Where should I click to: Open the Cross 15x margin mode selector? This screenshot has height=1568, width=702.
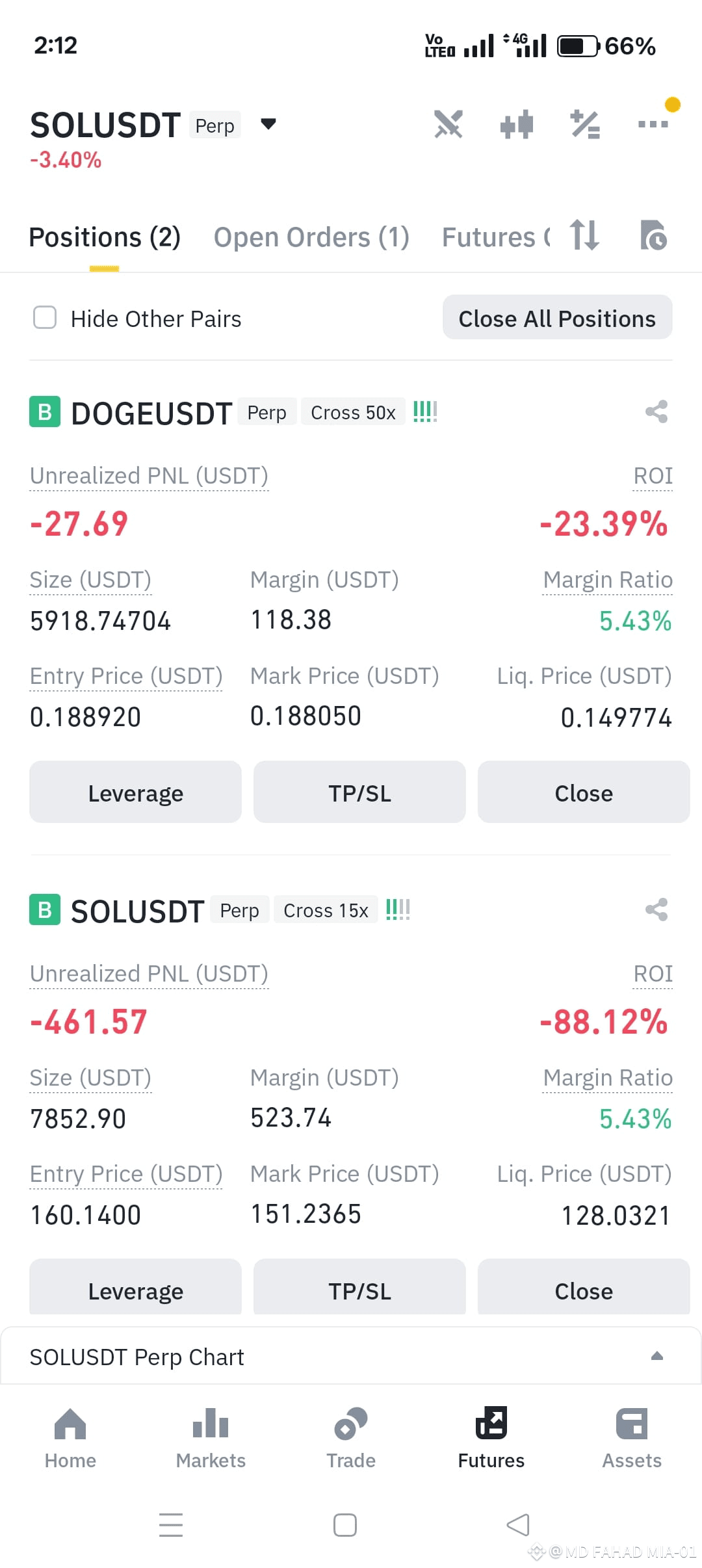point(326,910)
